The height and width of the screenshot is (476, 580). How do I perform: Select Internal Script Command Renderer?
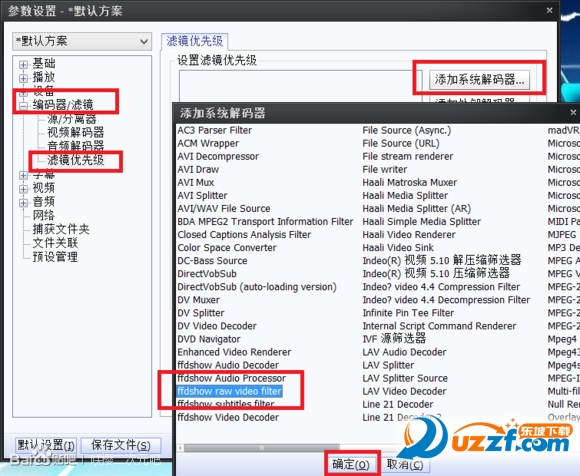pos(439,326)
